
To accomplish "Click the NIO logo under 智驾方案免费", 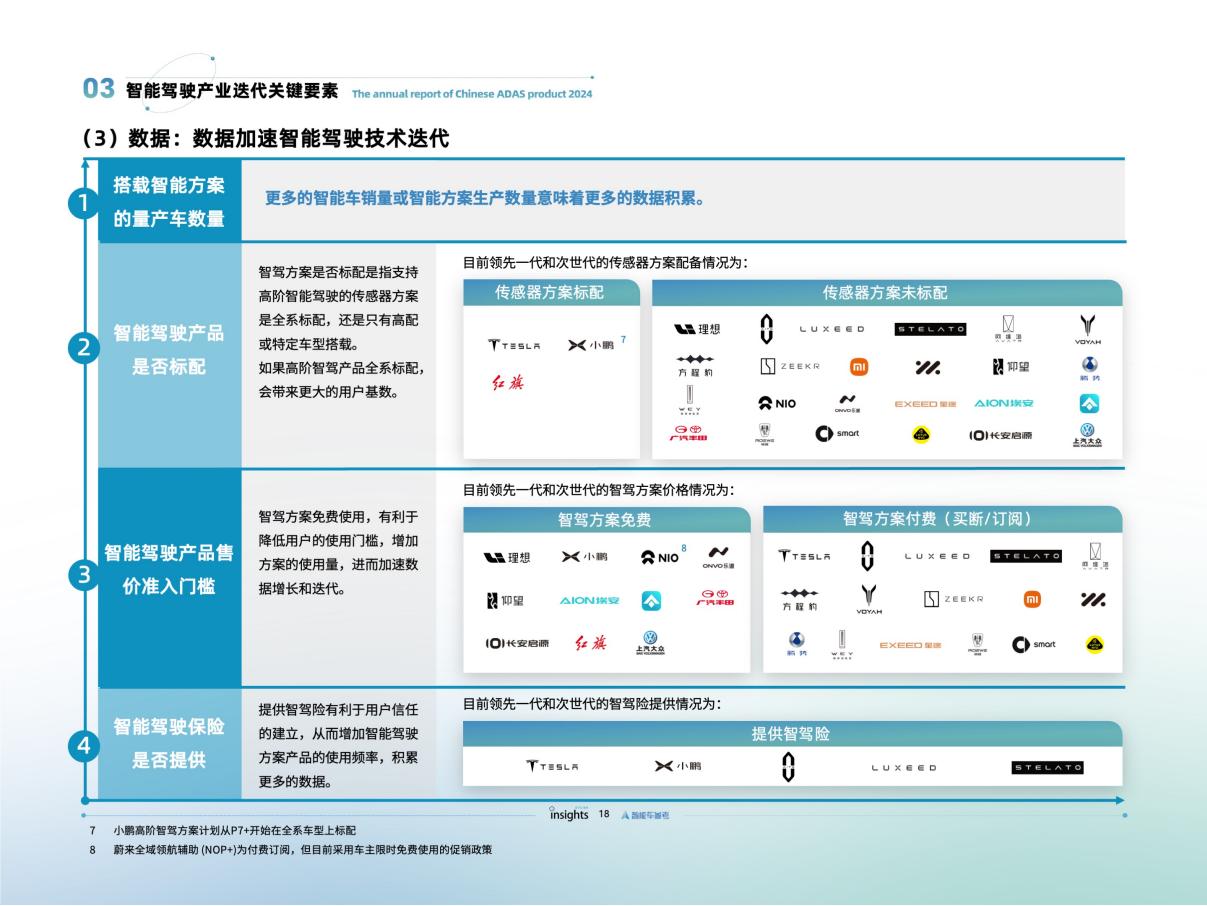I will [660, 557].
